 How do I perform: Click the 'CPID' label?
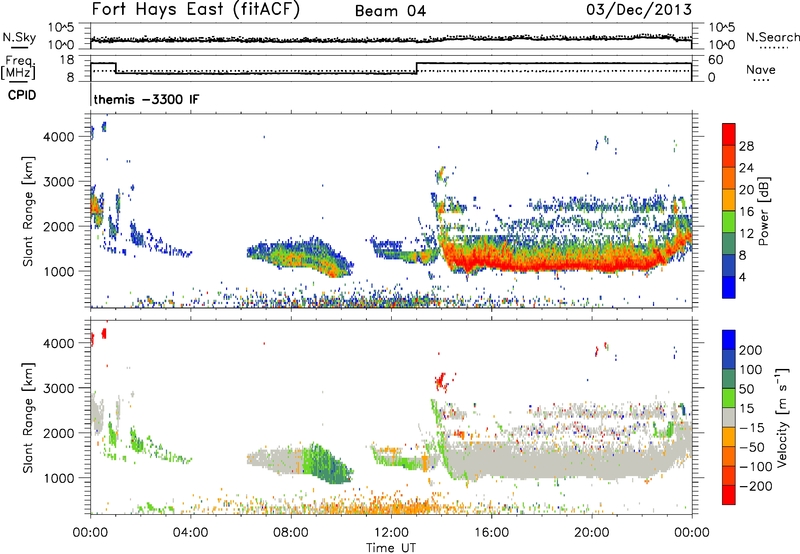point(22,95)
